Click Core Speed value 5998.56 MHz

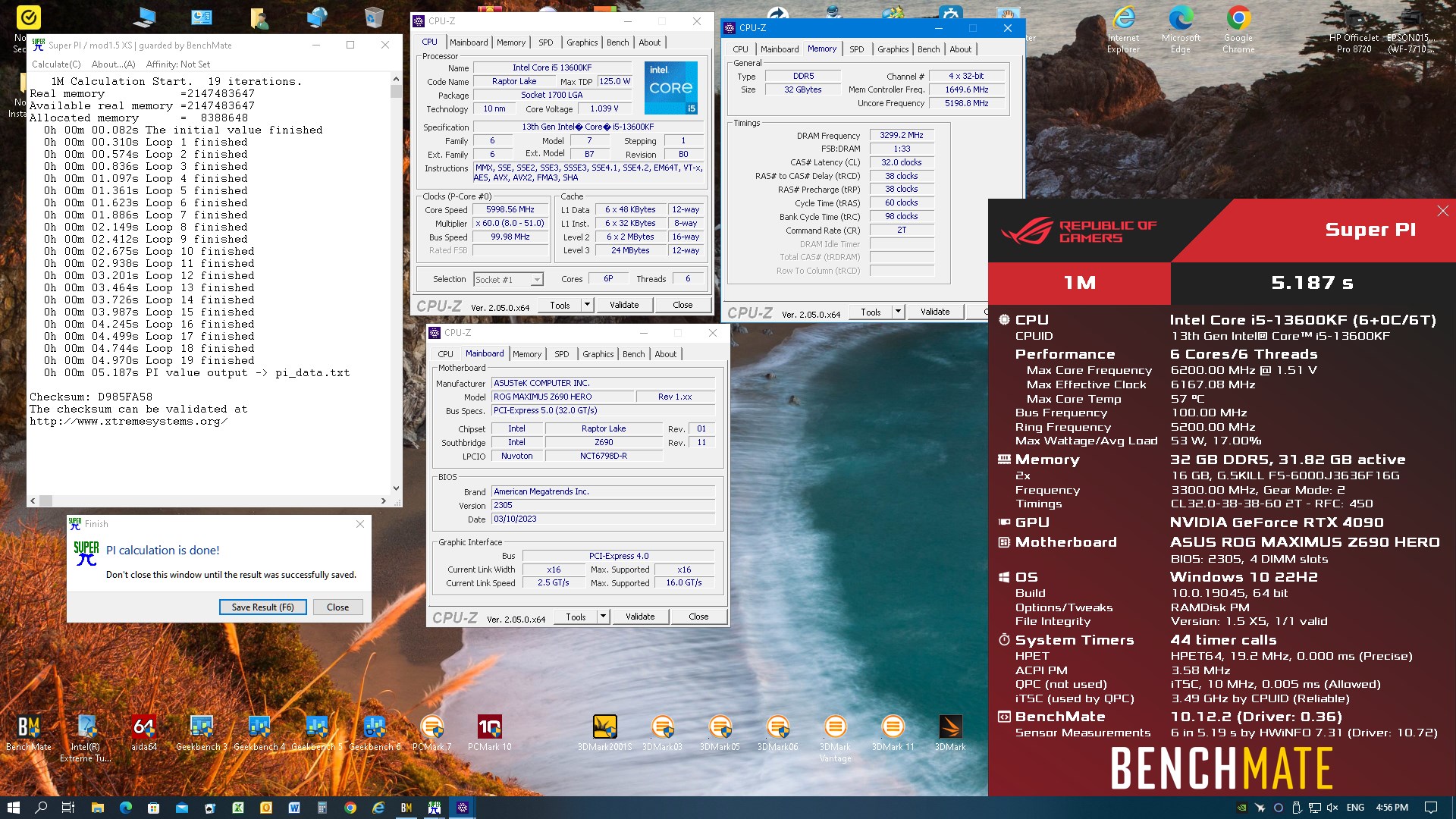(510, 209)
